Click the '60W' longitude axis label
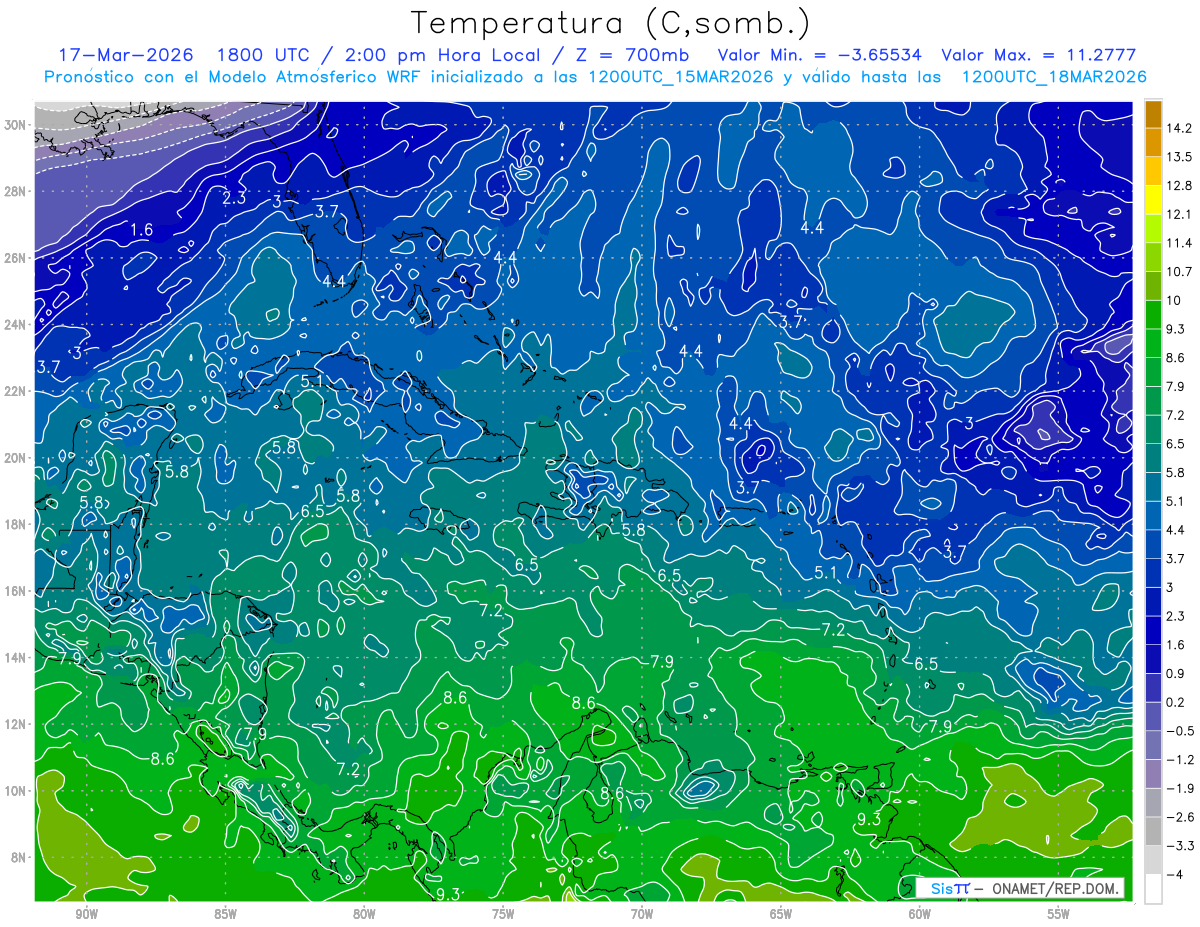 (x=920, y=915)
